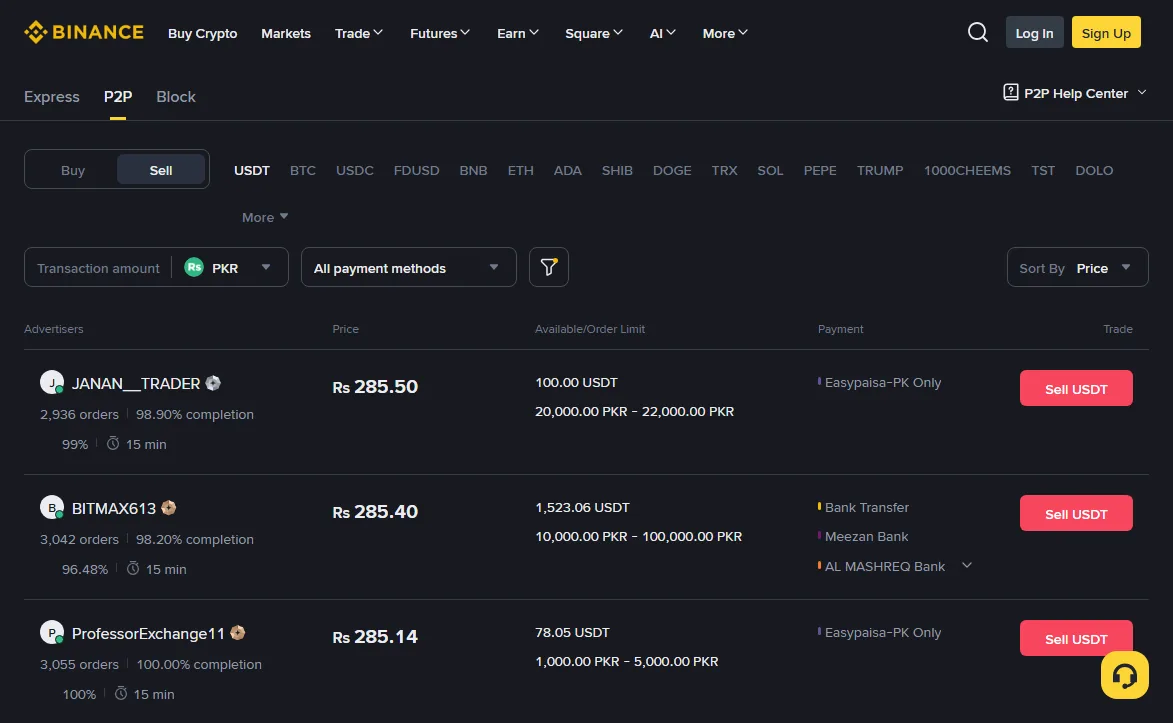Click ProfessorExchange11 avatar
The image size is (1173, 723).
click(52, 632)
